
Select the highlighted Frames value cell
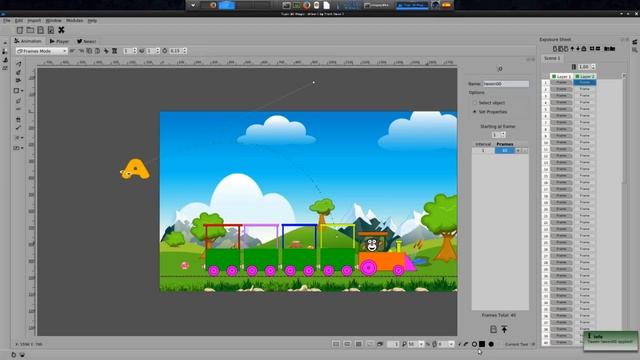pyautogui.click(x=505, y=151)
